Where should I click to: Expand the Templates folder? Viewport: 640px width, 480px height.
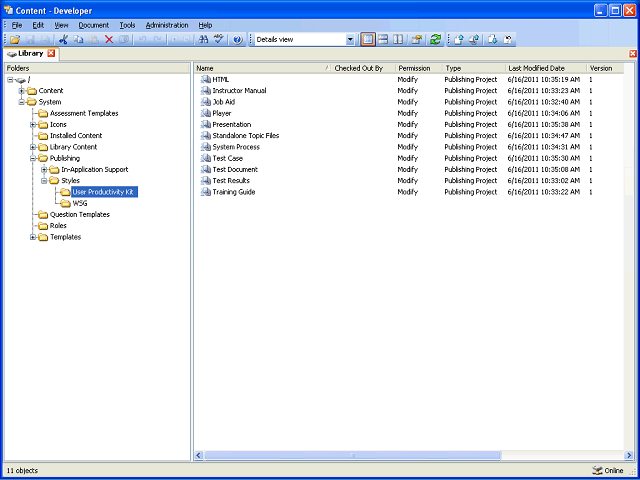point(33,237)
